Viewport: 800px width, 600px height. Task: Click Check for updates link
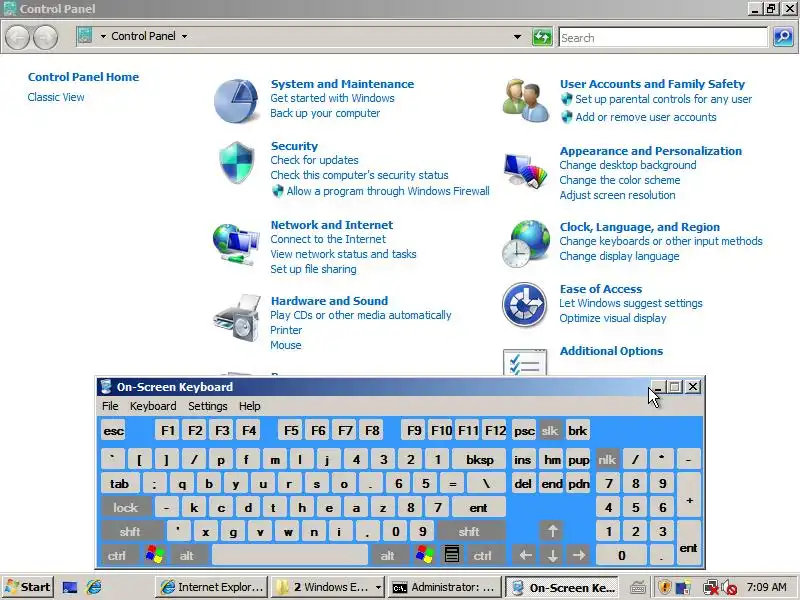(x=314, y=160)
